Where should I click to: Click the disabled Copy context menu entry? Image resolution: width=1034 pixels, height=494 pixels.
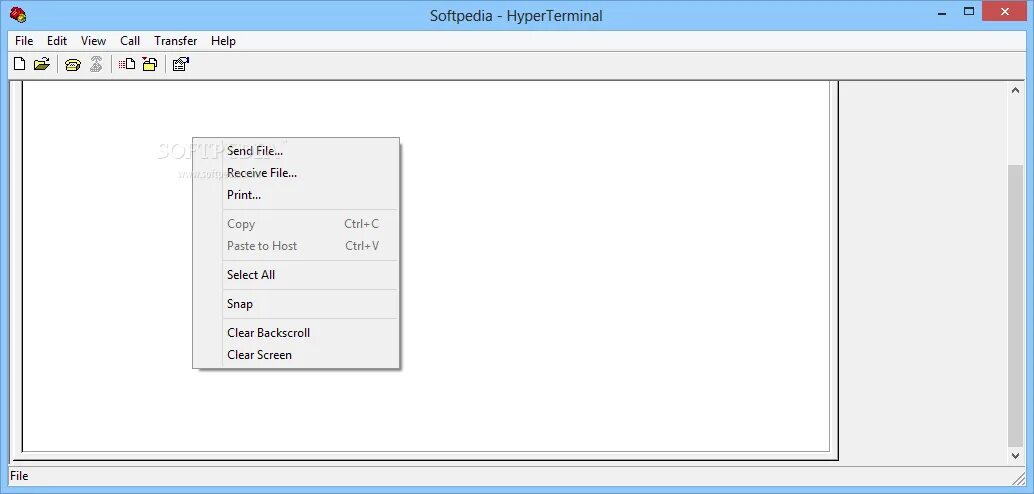[x=296, y=224]
